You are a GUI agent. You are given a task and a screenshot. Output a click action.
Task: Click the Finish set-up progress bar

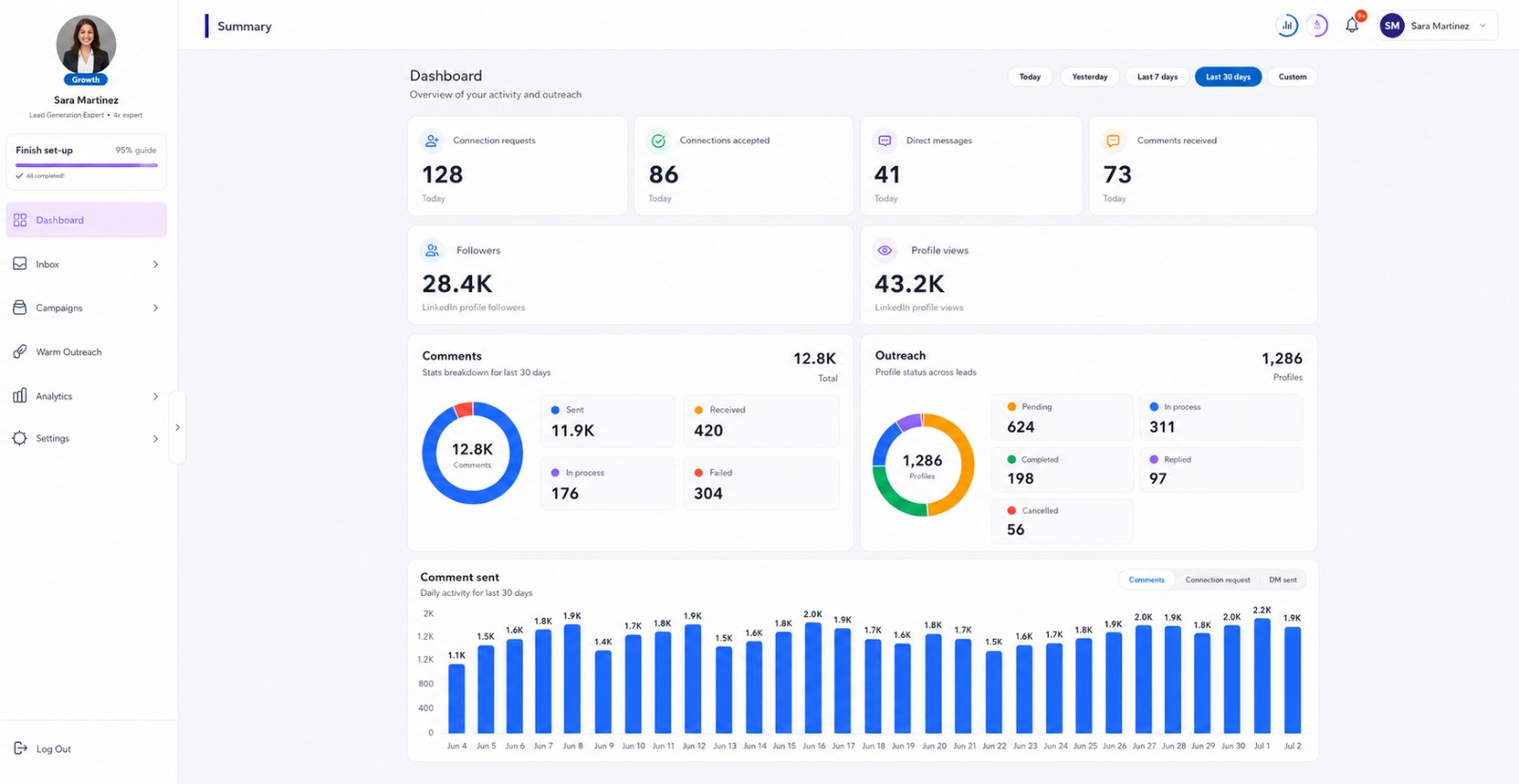click(x=86, y=165)
